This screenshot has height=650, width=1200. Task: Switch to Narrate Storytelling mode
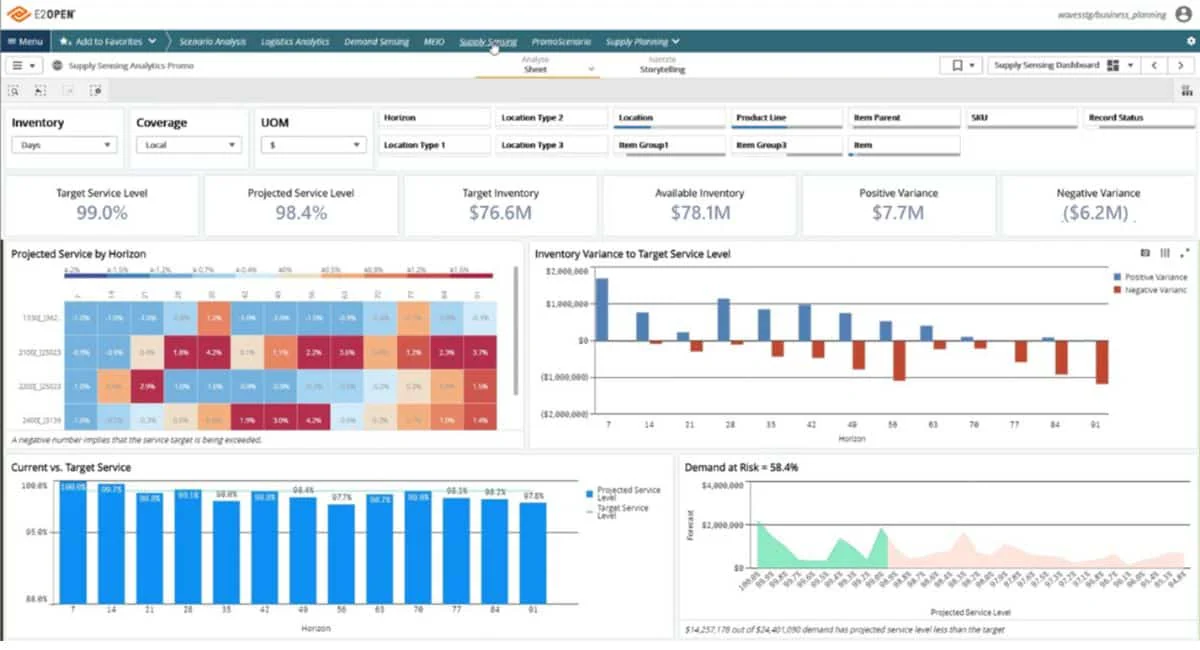click(x=661, y=65)
